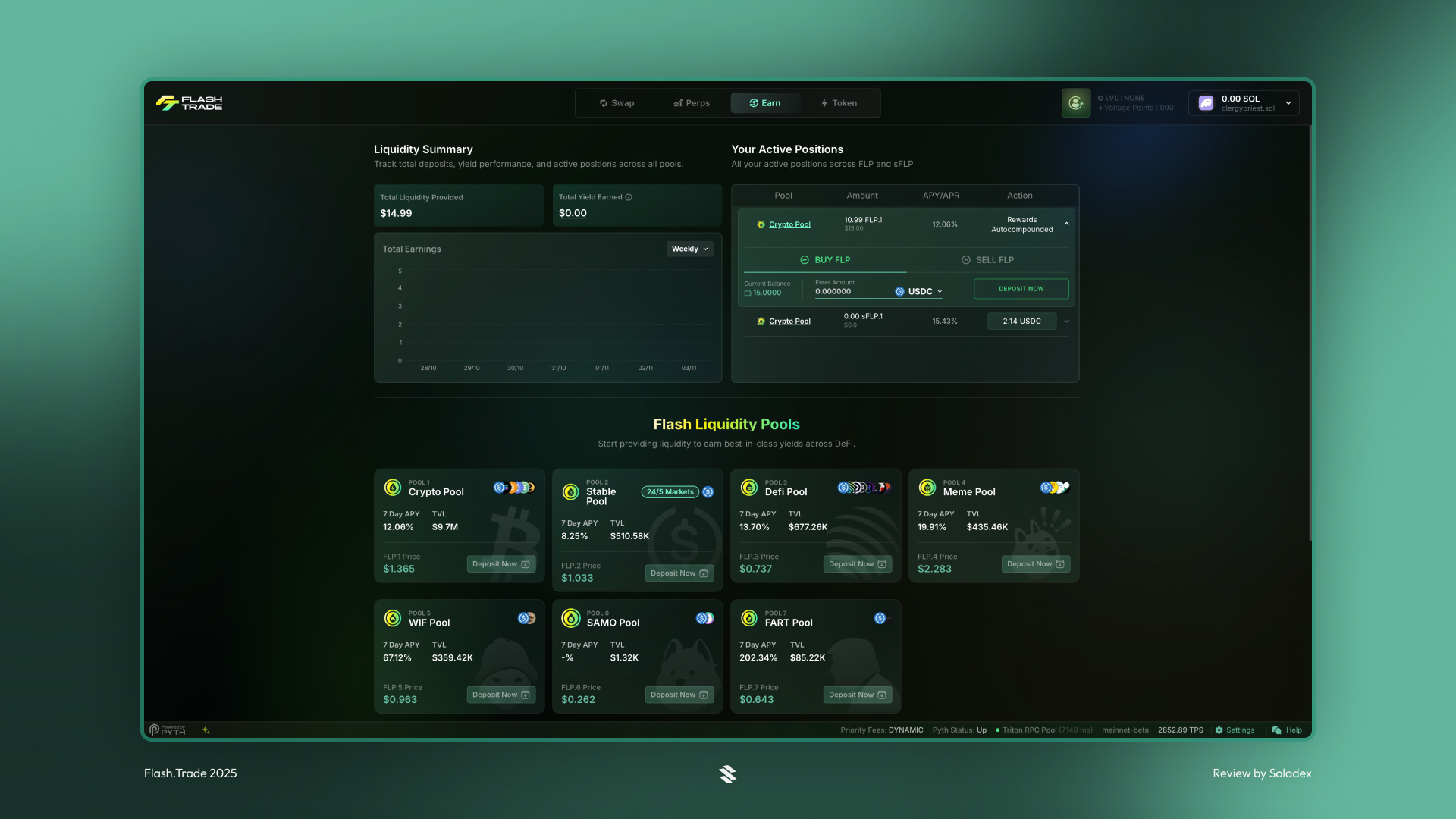
Task: Click the USDC coin icon in the amount selector
Action: pyautogui.click(x=901, y=291)
